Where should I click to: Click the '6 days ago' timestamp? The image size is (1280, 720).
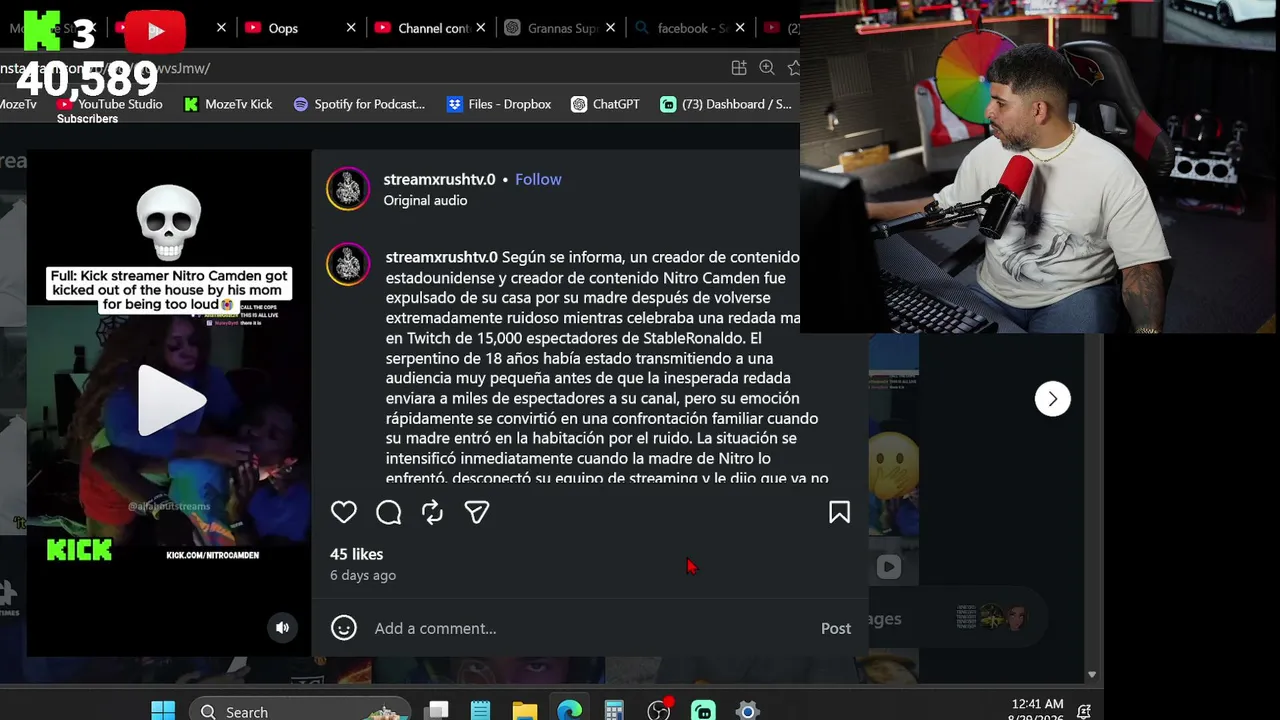click(x=363, y=575)
